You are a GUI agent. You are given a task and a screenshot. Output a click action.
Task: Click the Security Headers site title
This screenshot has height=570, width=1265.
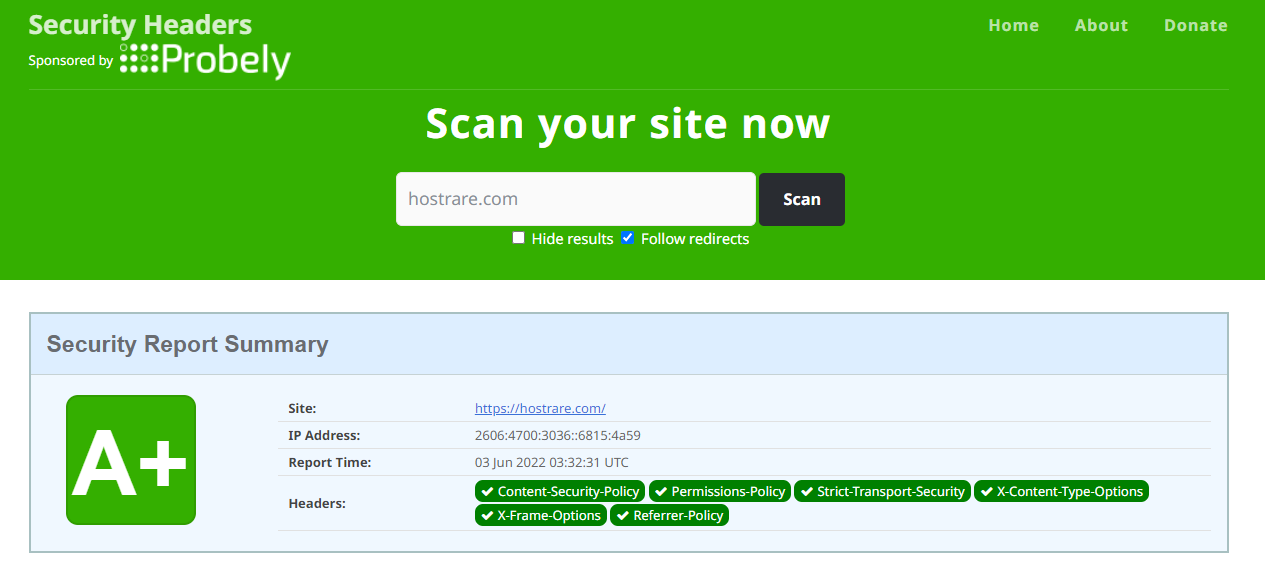(140, 25)
